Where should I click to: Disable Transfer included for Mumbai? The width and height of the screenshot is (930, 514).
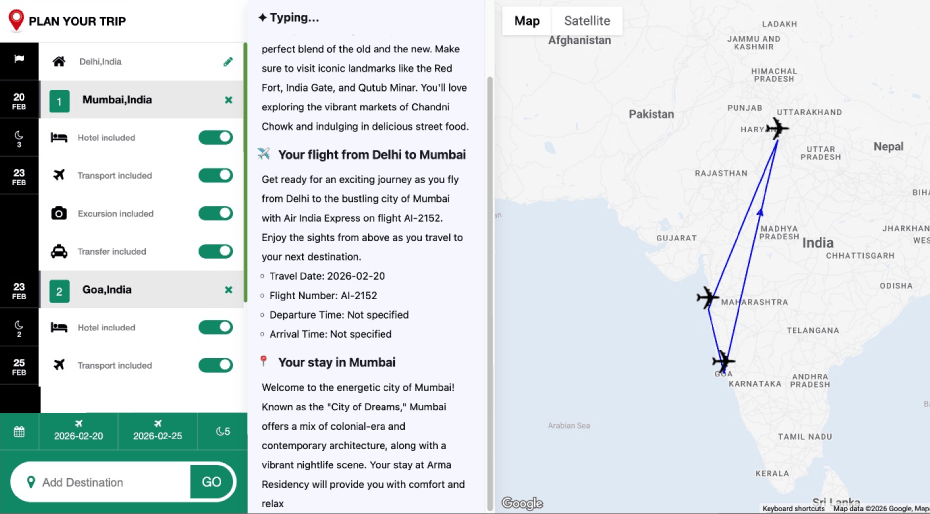click(215, 251)
